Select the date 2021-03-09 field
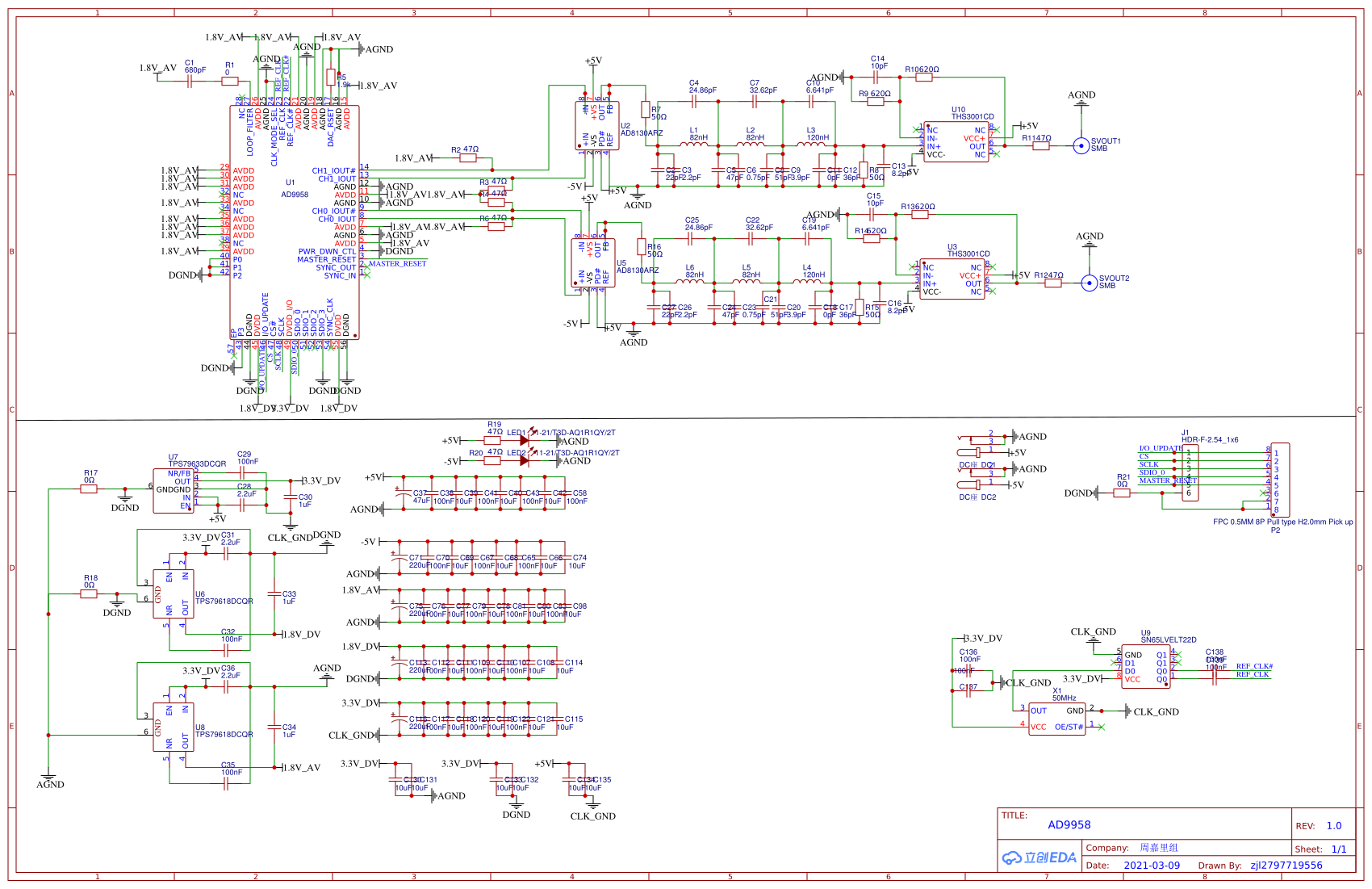The width and height of the screenshot is (1372, 889). click(1152, 865)
